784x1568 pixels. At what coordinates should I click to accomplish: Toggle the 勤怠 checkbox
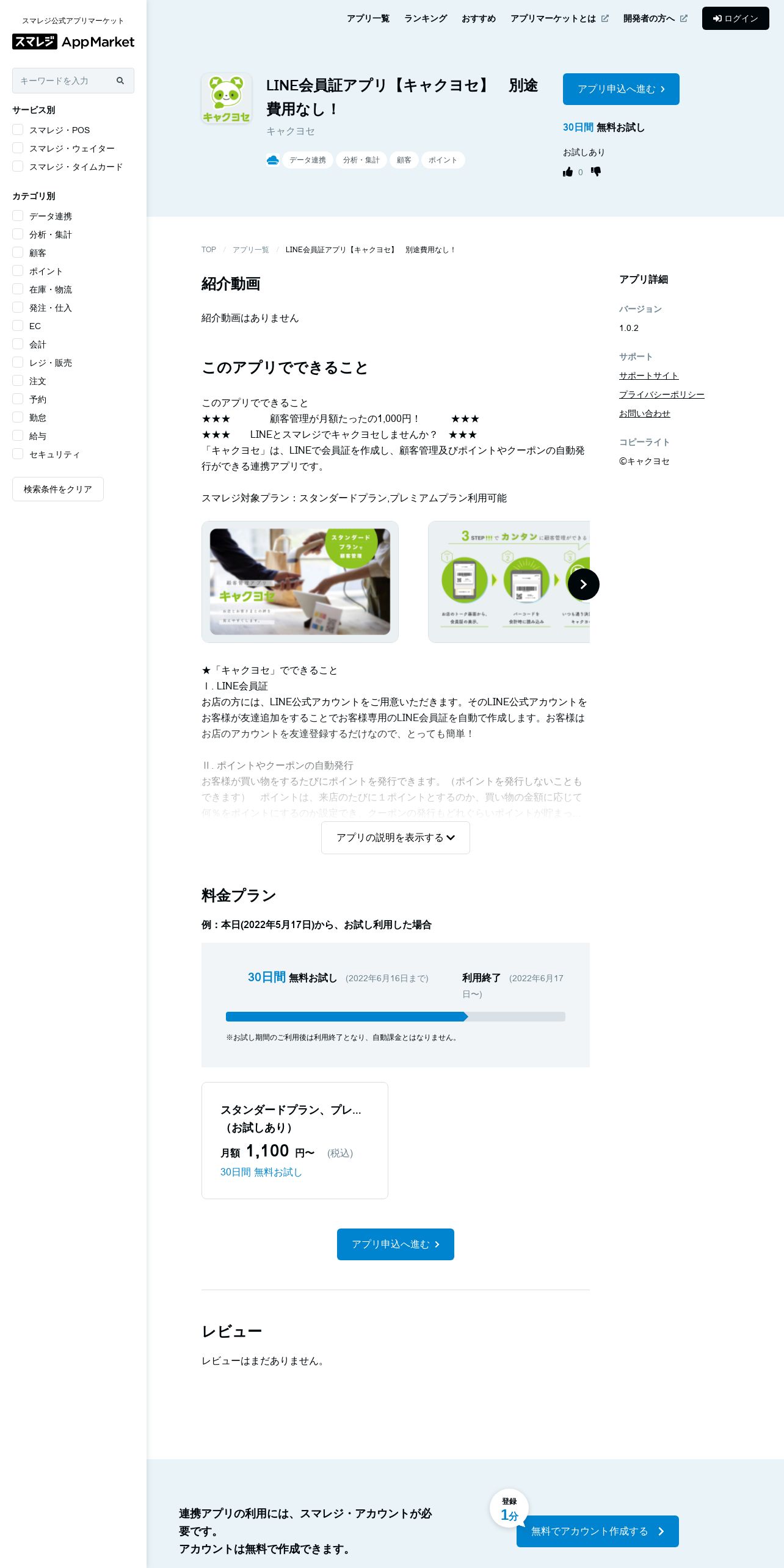click(x=18, y=417)
